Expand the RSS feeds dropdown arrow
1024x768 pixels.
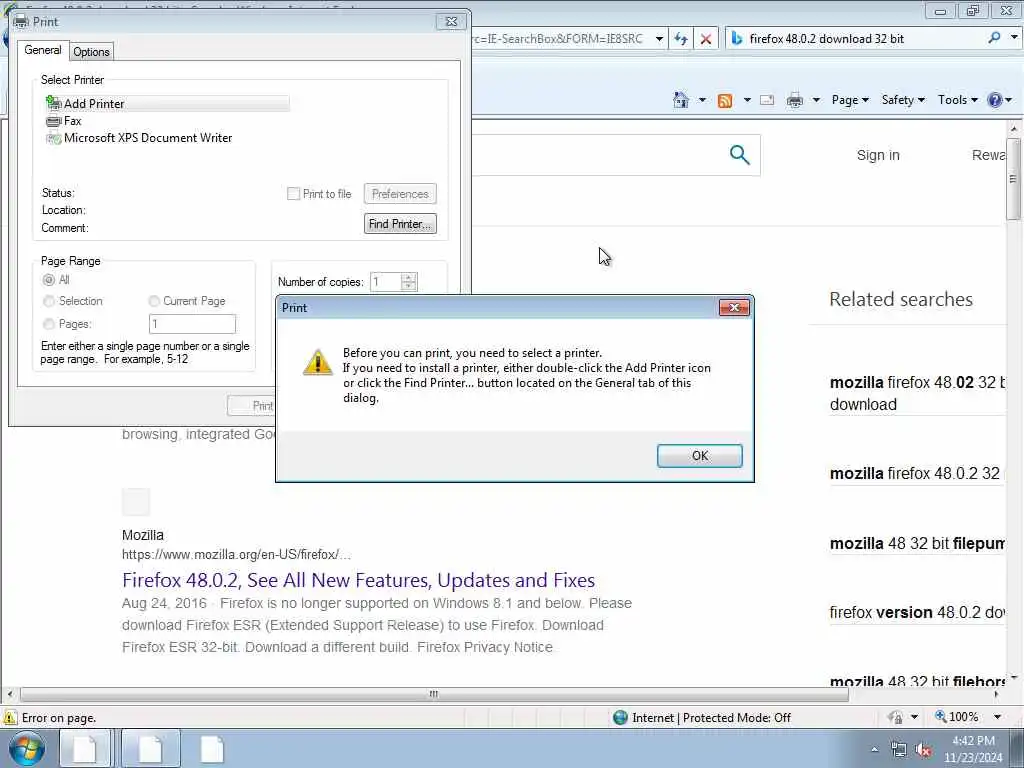point(746,100)
